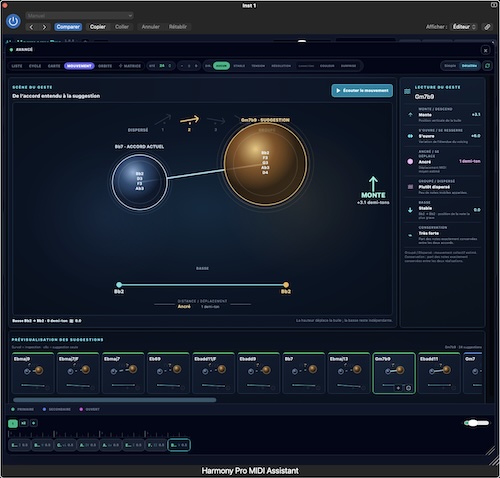
Task: Toggle the plug-in power bypass button
Action: pos(13,22)
